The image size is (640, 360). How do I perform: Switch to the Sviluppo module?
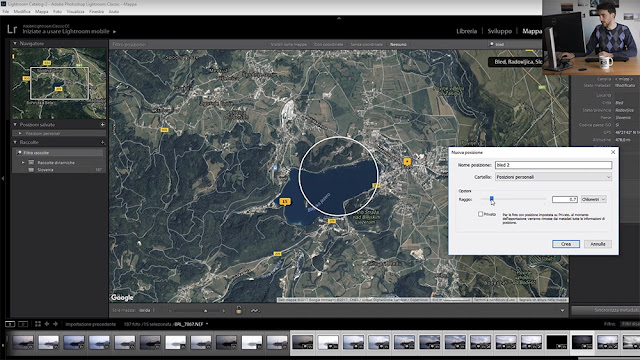[500, 31]
